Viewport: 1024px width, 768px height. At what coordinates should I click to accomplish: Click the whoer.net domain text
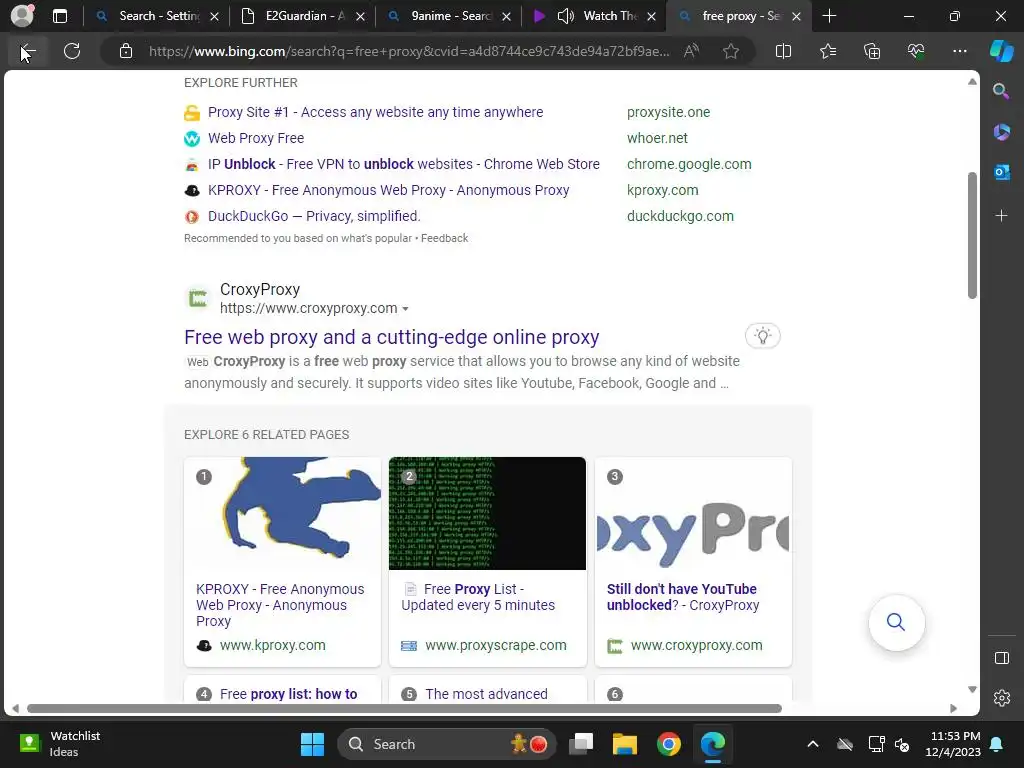[x=657, y=138]
